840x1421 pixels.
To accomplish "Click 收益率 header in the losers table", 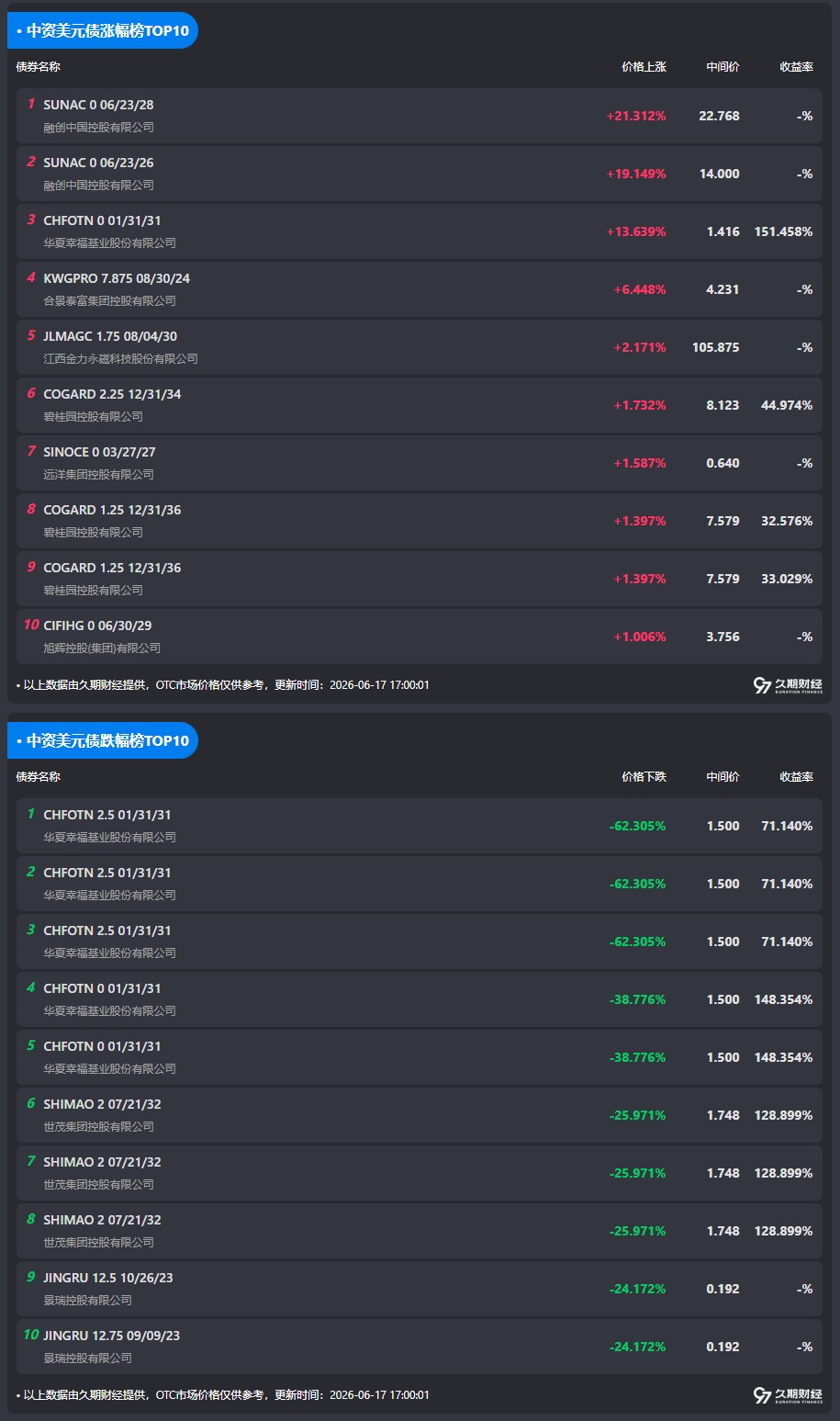I will point(796,777).
